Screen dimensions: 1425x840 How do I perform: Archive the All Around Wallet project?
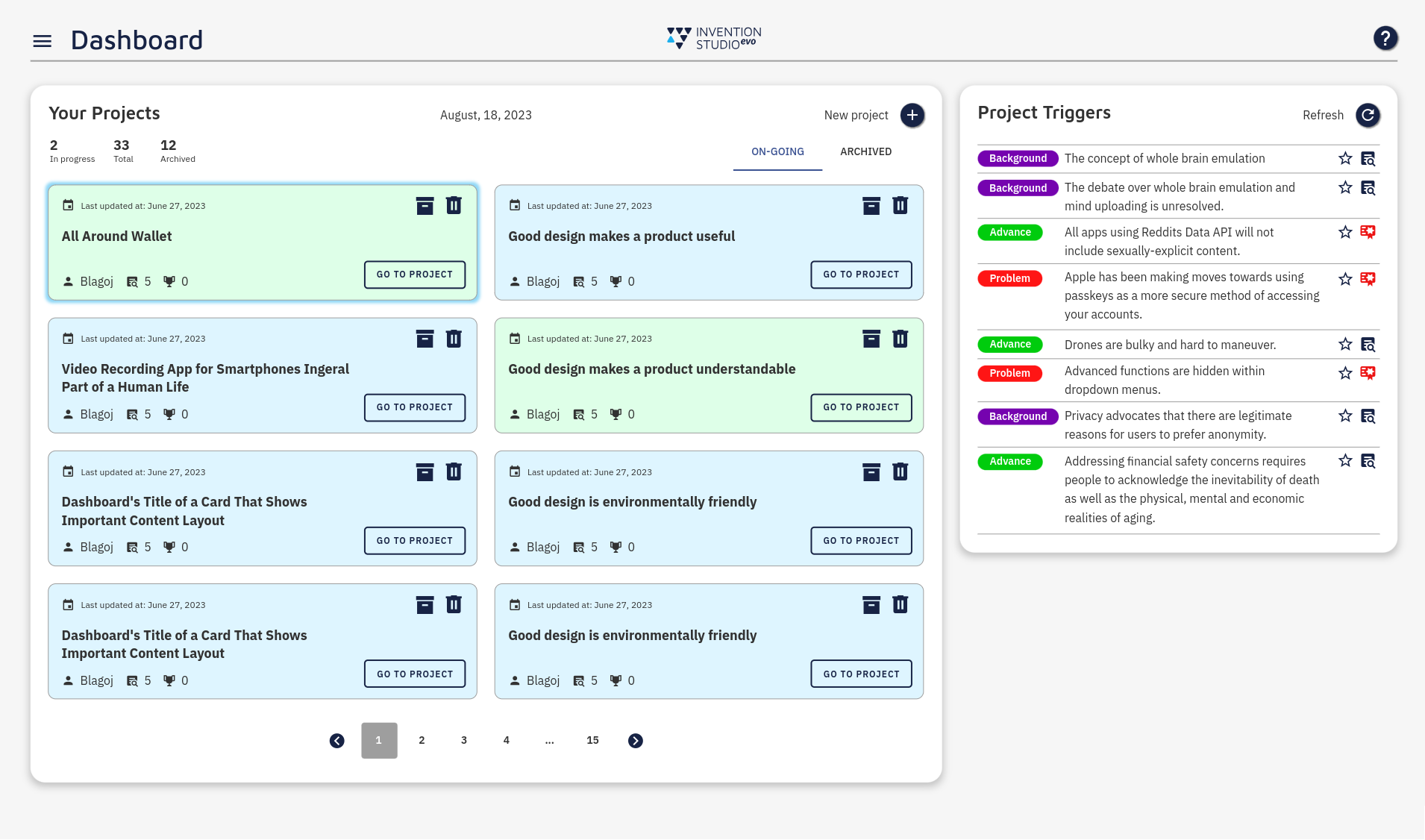click(x=425, y=205)
